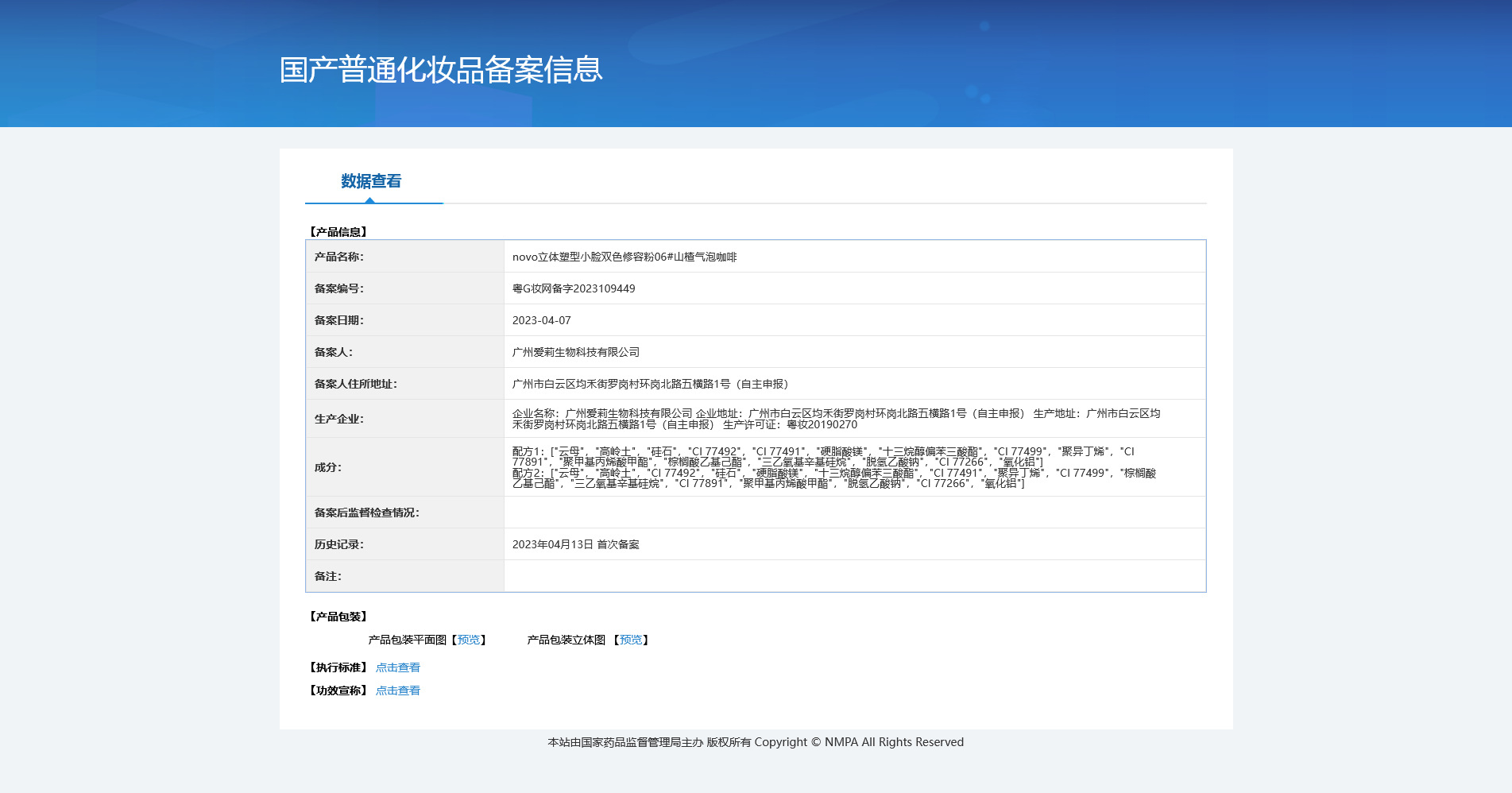Click 点击查看 next to 功效宣称
The image size is (1512, 793).
(397, 691)
